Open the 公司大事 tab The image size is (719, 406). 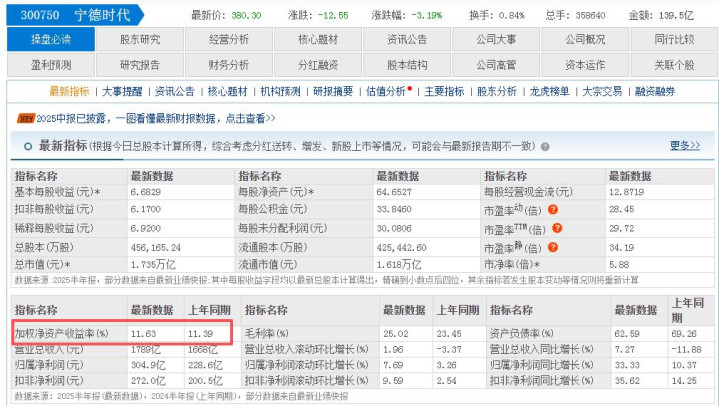(x=496, y=39)
